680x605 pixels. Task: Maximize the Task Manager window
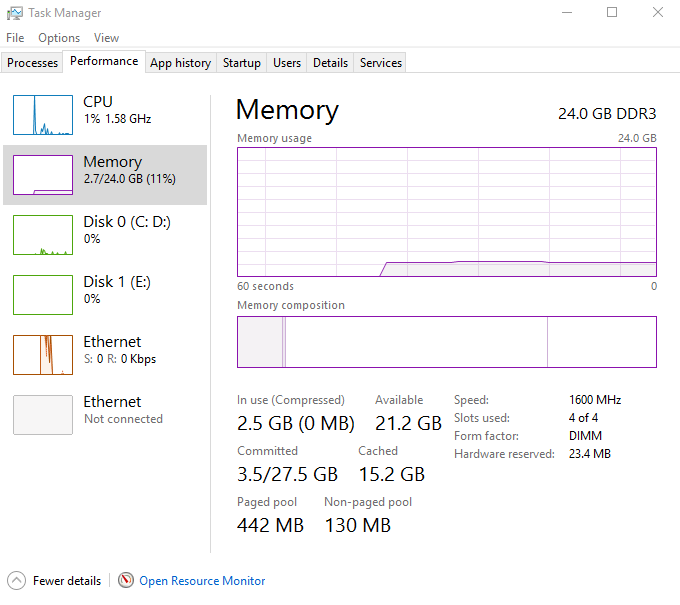pyautogui.click(x=612, y=13)
